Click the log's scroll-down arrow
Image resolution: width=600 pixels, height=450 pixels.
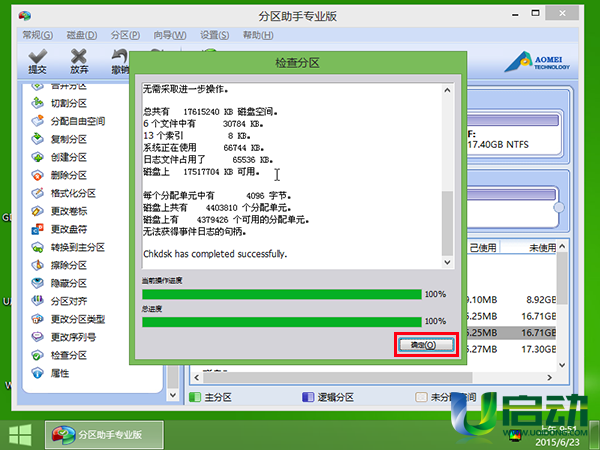pos(447,262)
